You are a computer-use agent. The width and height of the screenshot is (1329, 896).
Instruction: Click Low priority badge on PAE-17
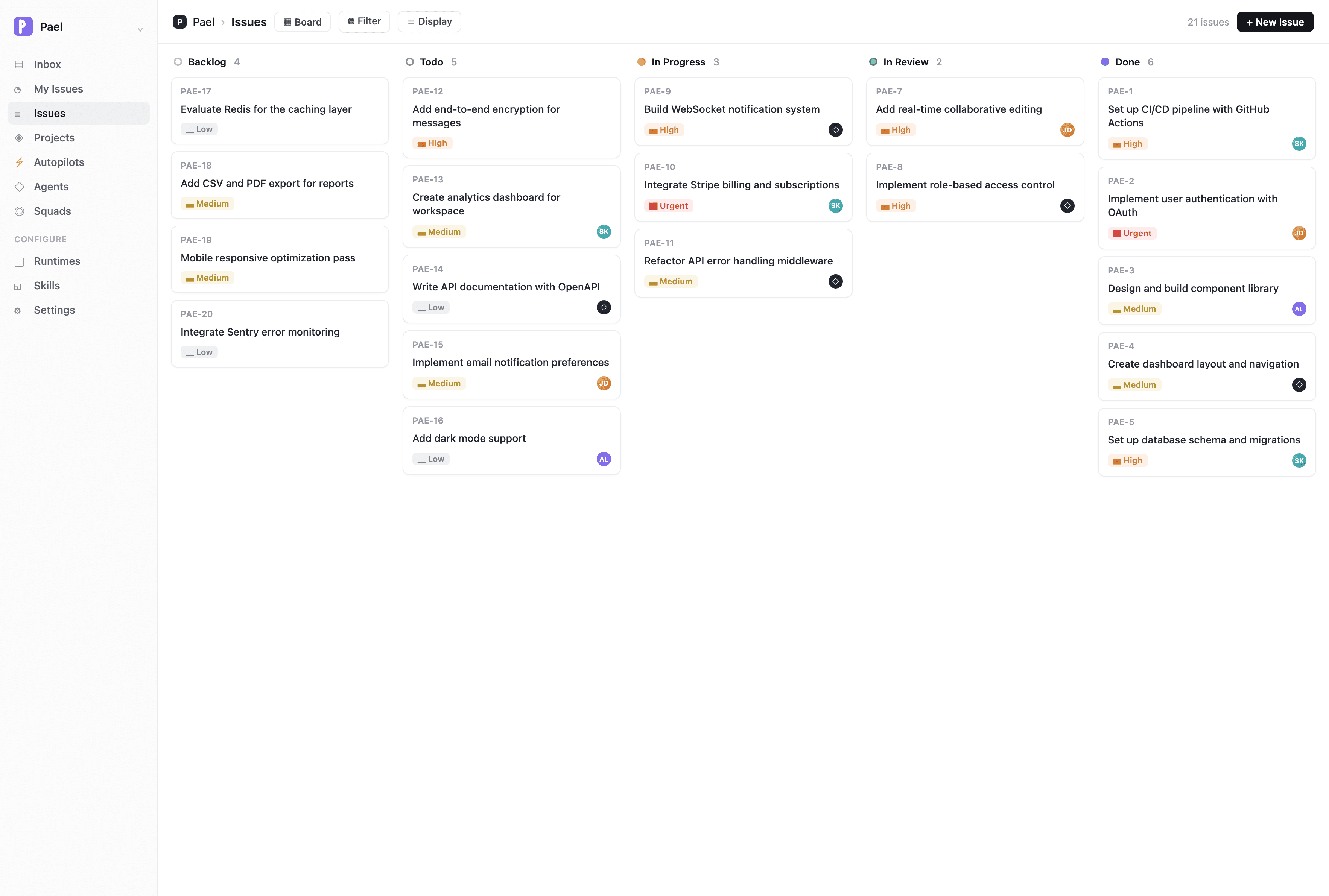click(199, 129)
